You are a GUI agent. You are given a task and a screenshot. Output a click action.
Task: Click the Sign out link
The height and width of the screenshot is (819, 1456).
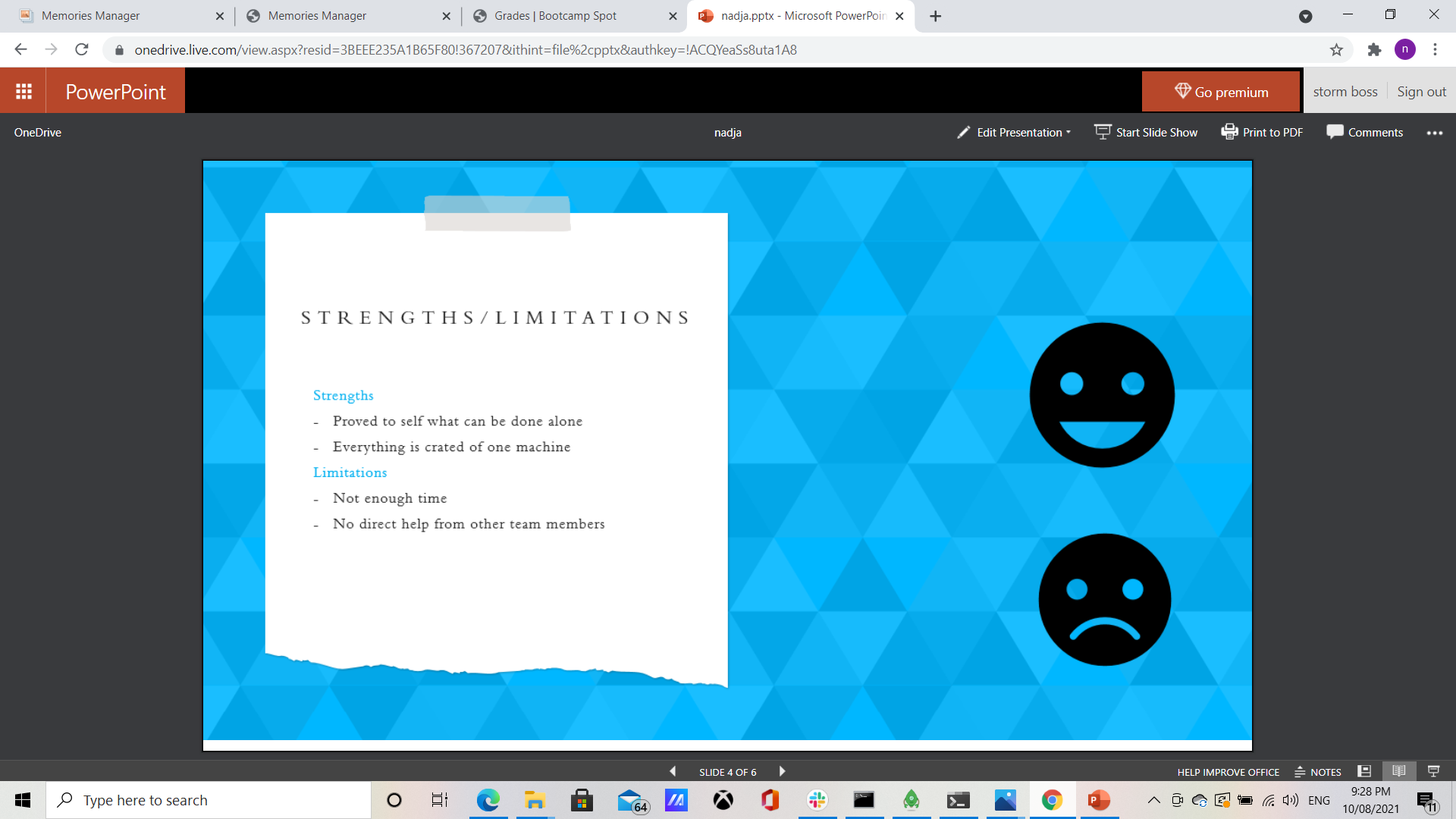[1421, 92]
